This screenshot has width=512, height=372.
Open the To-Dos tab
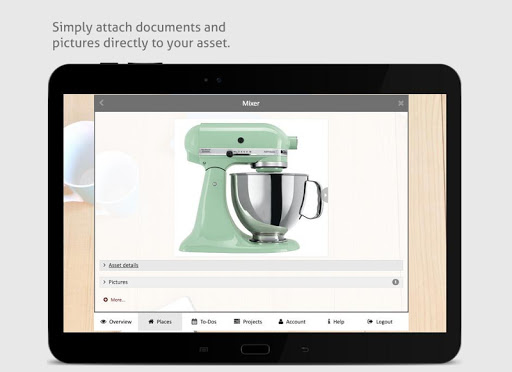point(204,322)
